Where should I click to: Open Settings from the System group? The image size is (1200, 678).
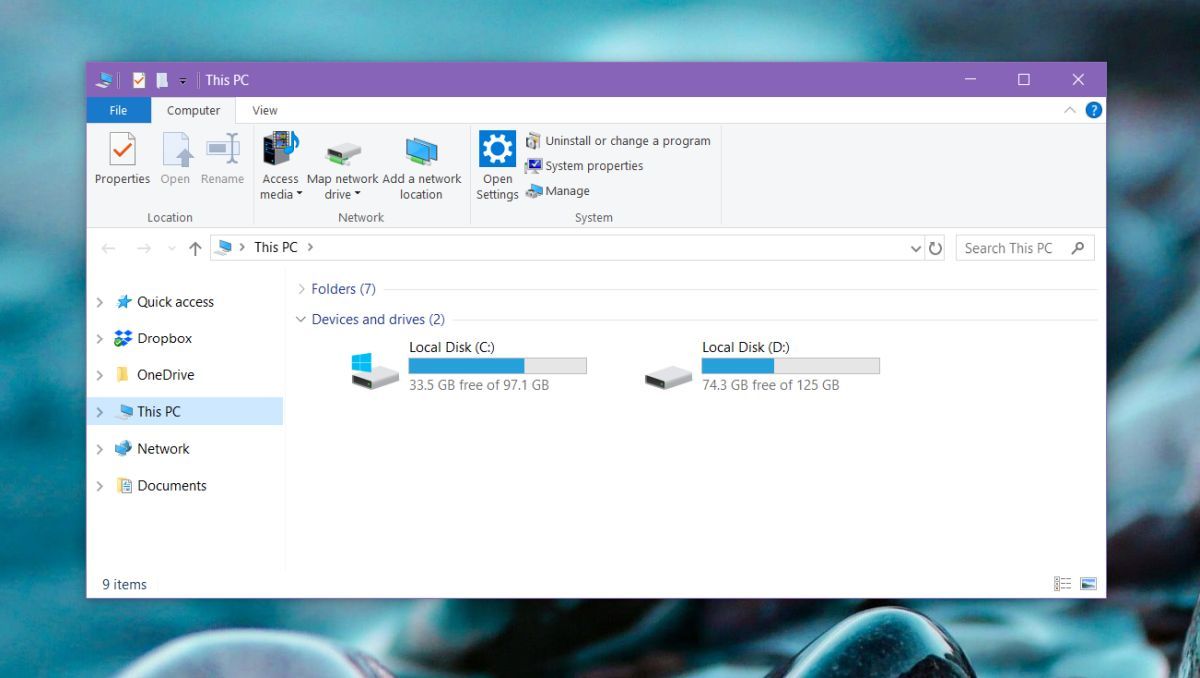point(496,160)
